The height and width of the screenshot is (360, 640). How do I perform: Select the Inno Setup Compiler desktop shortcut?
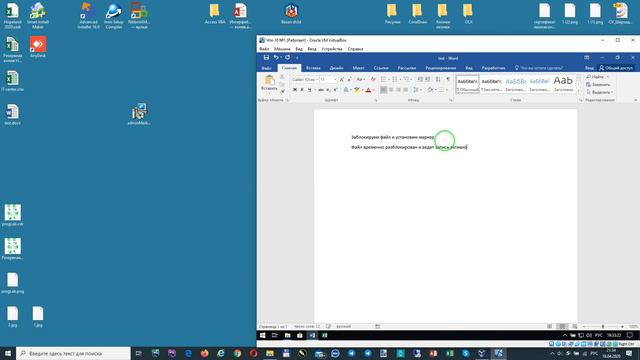(x=113, y=16)
